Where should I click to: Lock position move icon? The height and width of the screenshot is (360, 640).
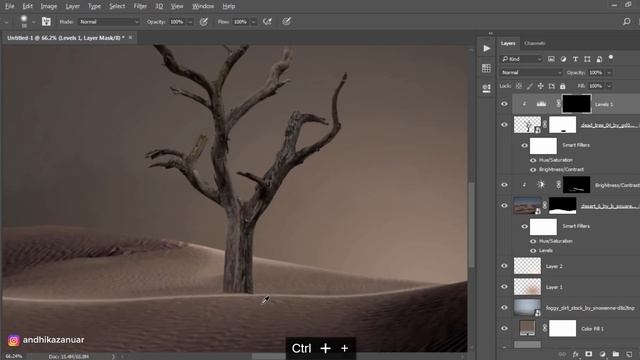(x=540, y=86)
